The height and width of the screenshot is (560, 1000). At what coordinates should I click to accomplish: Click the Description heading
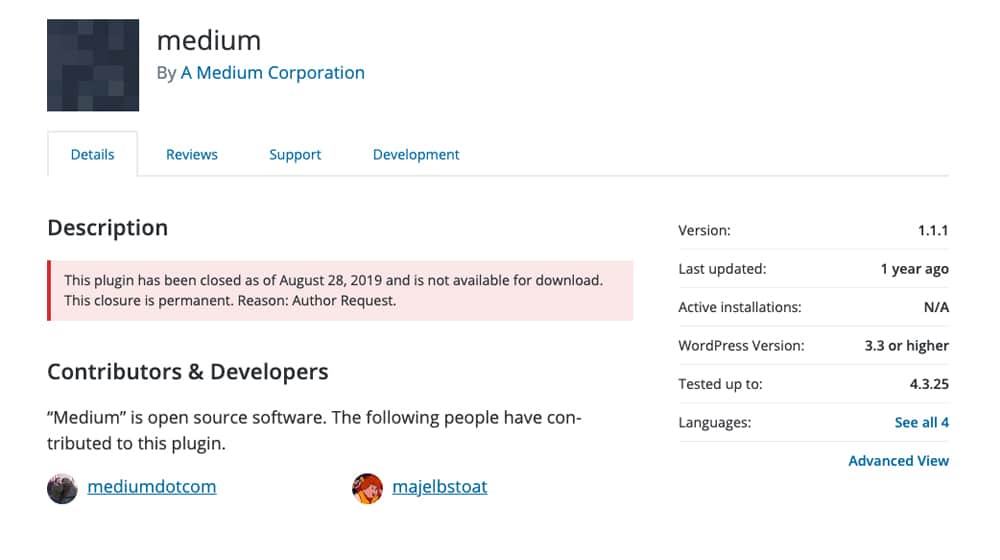tap(107, 228)
